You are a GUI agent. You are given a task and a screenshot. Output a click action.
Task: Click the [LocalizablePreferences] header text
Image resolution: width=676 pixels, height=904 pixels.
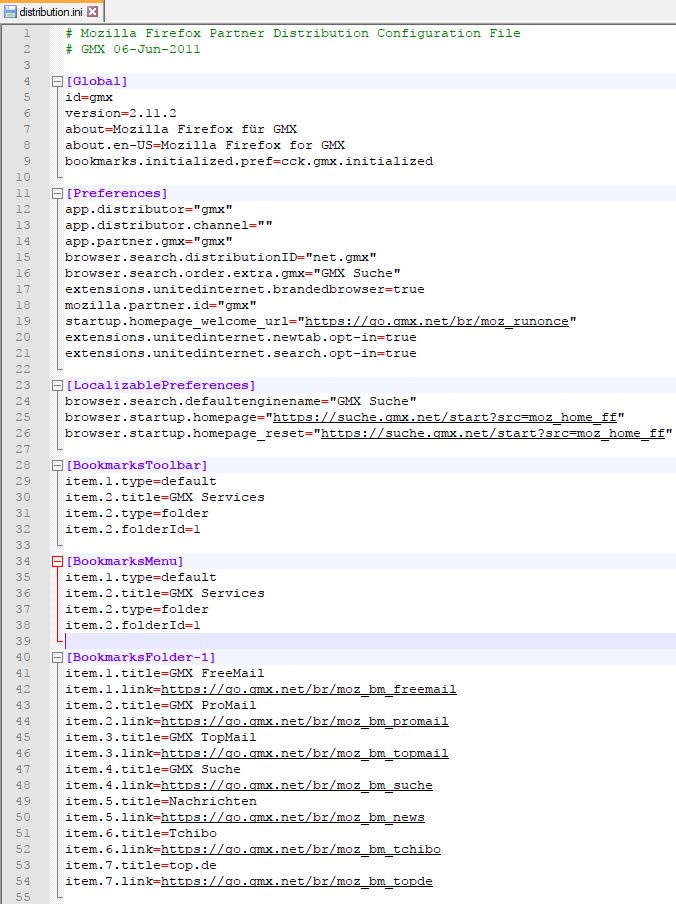click(161, 385)
